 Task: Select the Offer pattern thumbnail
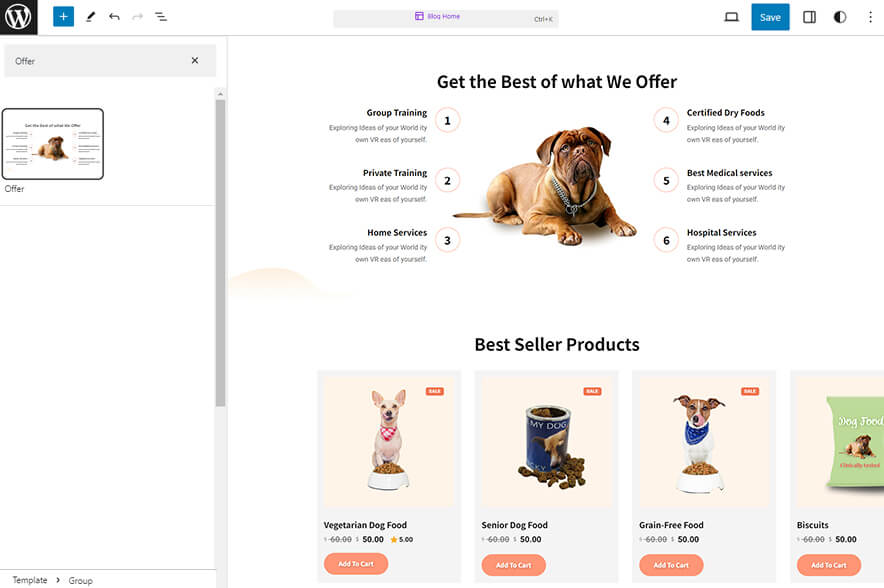click(x=53, y=143)
